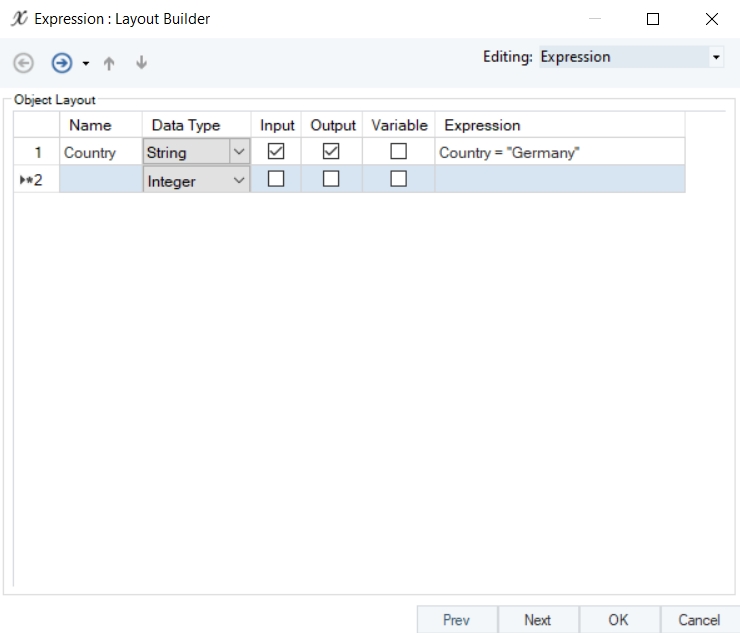This screenshot has width=740, height=633.
Task: Click the back navigation arrow icon
Action: click(x=23, y=63)
